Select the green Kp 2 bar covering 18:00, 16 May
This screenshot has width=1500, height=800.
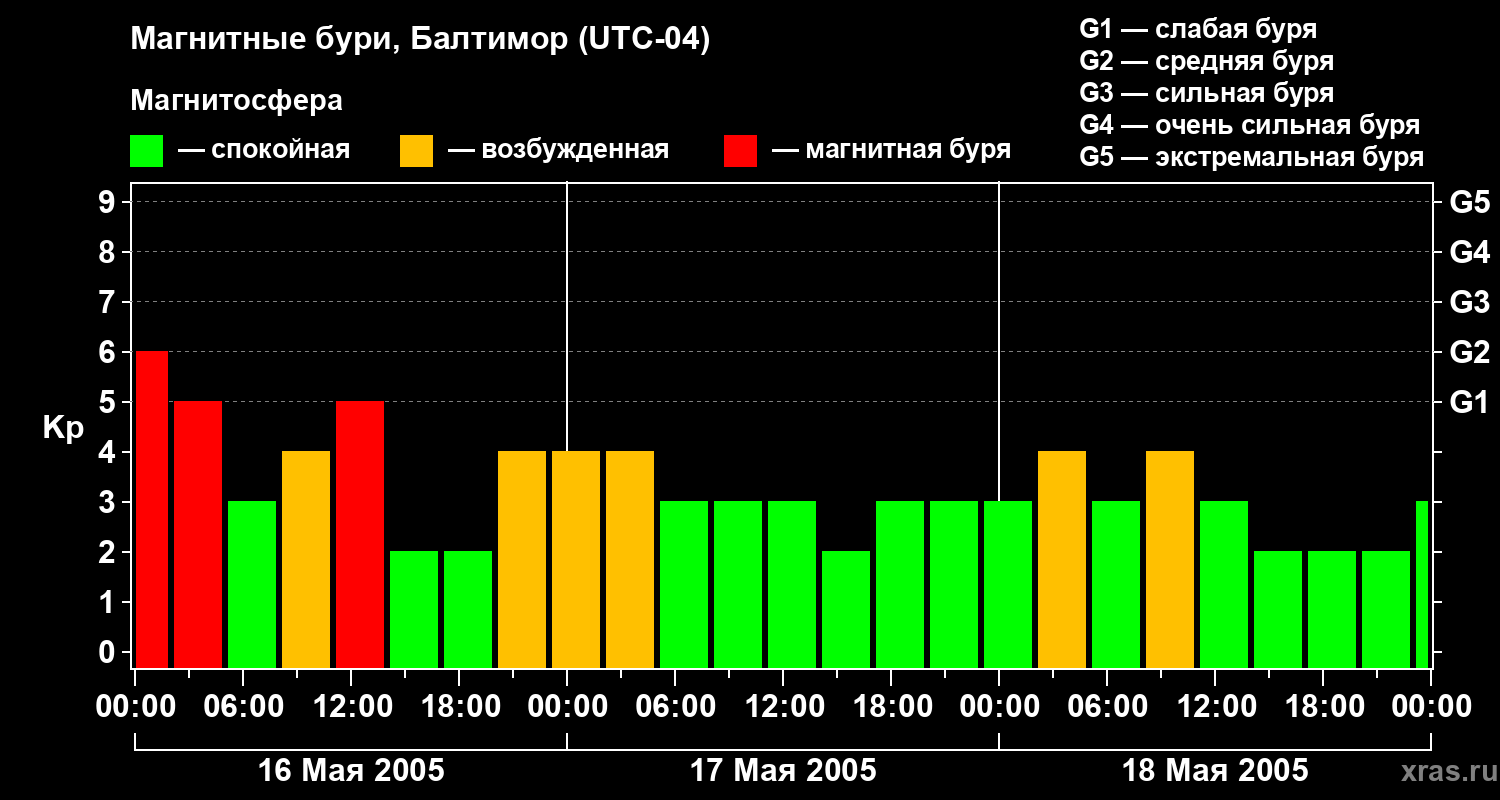(x=468, y=609)
